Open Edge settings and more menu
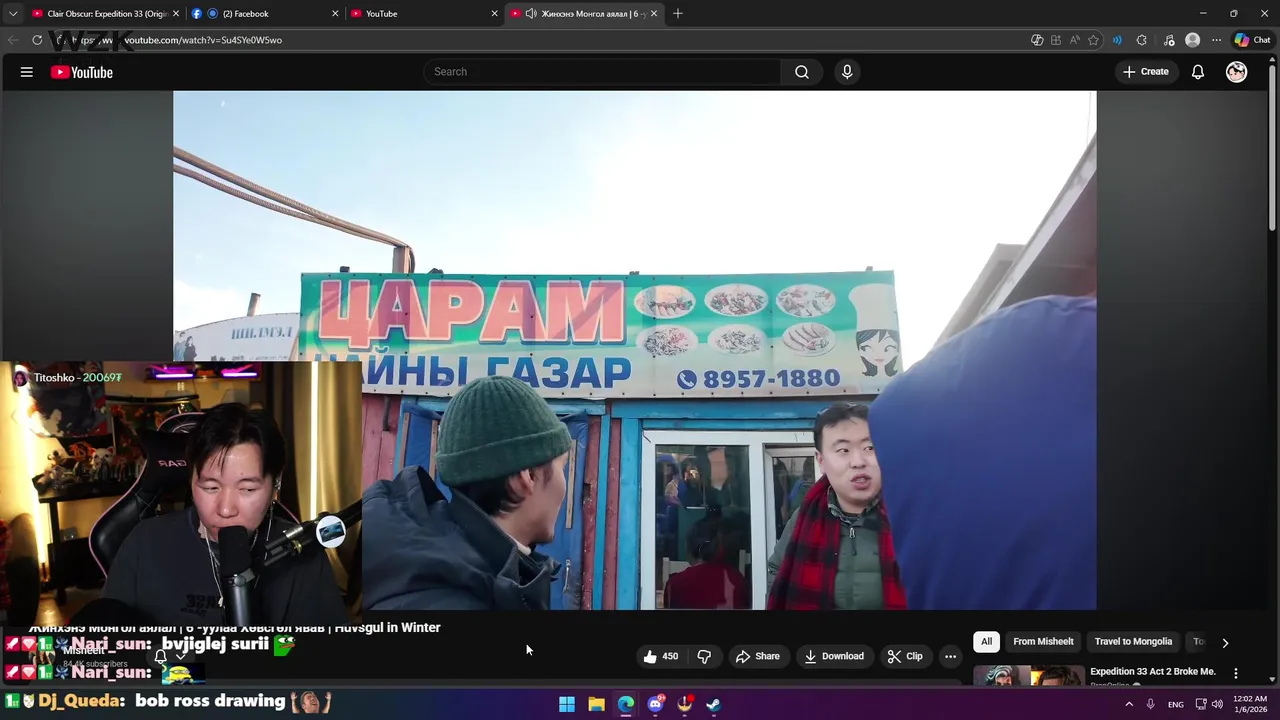1280x720 pixels. pyautogui.click(x=1216, y=40)
